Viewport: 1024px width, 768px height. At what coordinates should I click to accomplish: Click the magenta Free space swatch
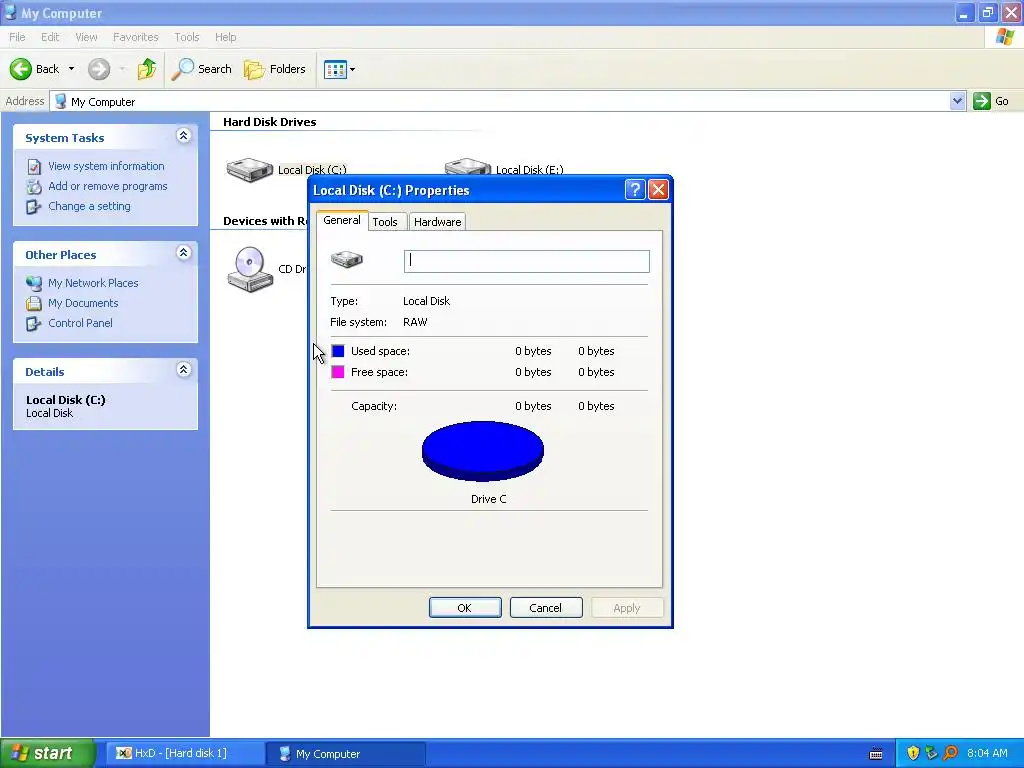(338, 372)
